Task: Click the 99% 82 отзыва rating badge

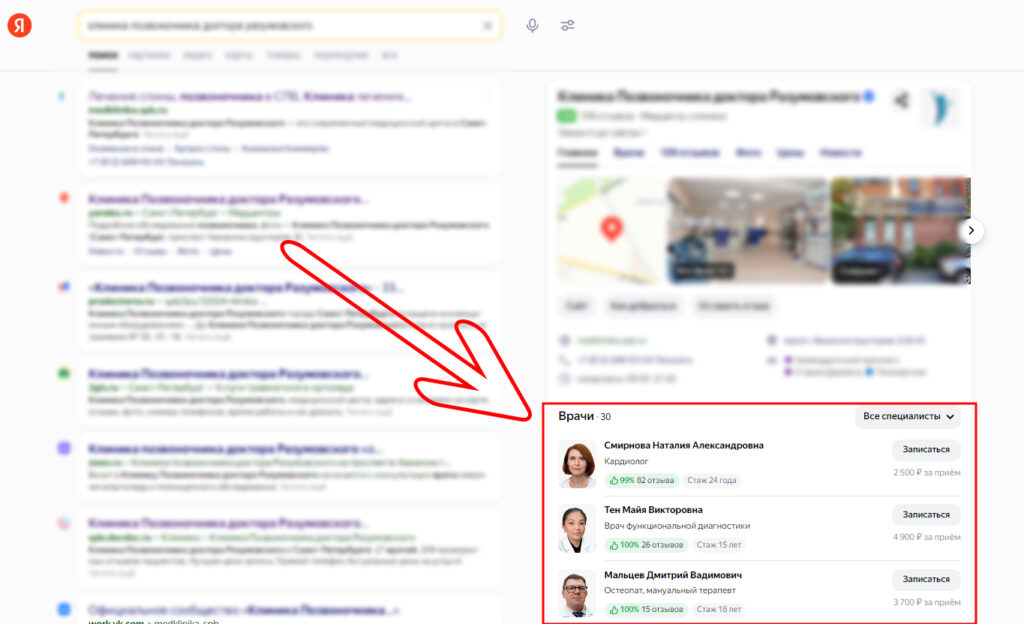Action: (641, 480)
